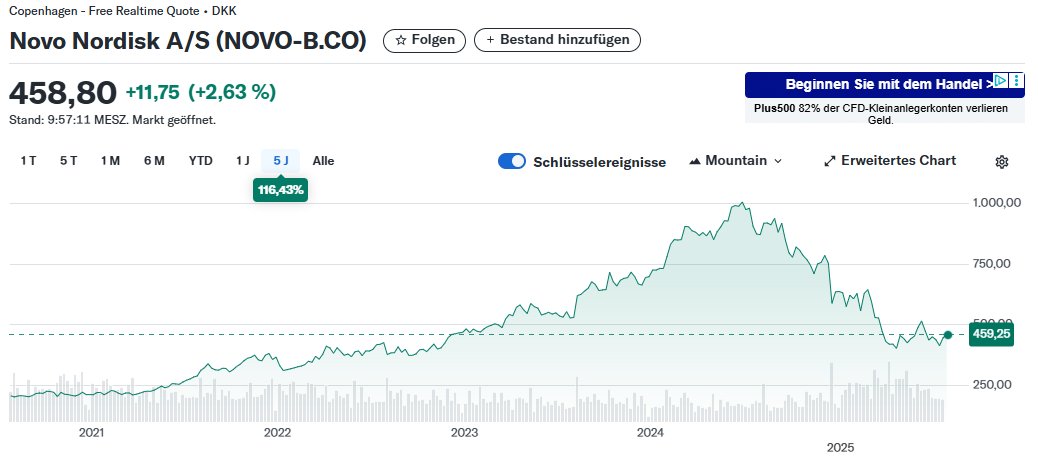Select the 1 M time range
This screenshot has width=1038, height=457.
pos(111,161)
